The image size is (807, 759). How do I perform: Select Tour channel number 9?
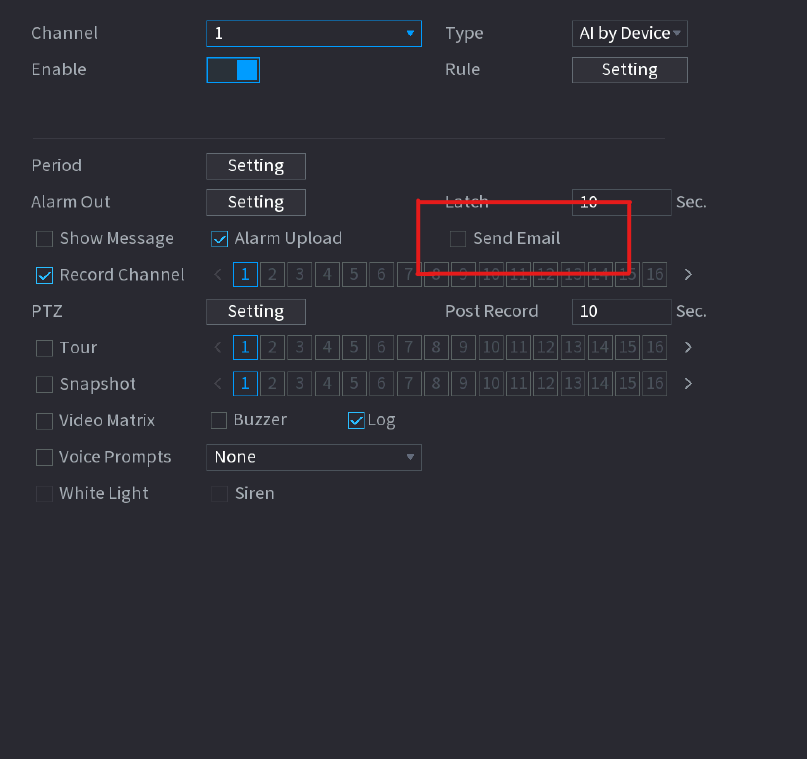(463, 347)
